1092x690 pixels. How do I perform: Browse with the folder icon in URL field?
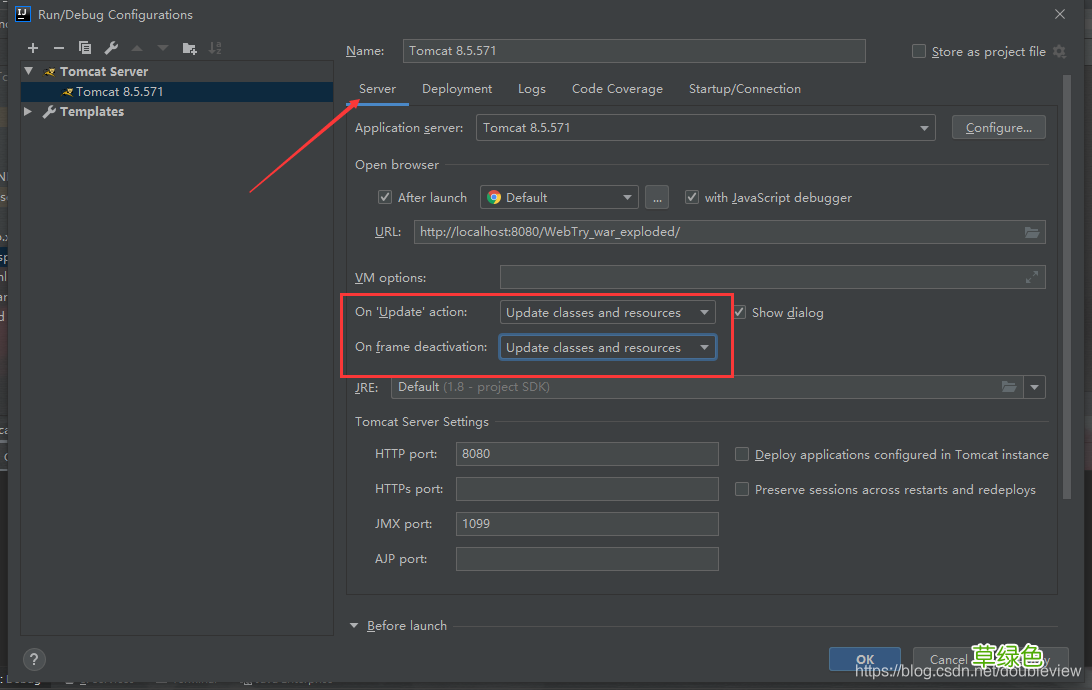(x=1031, y=232)
